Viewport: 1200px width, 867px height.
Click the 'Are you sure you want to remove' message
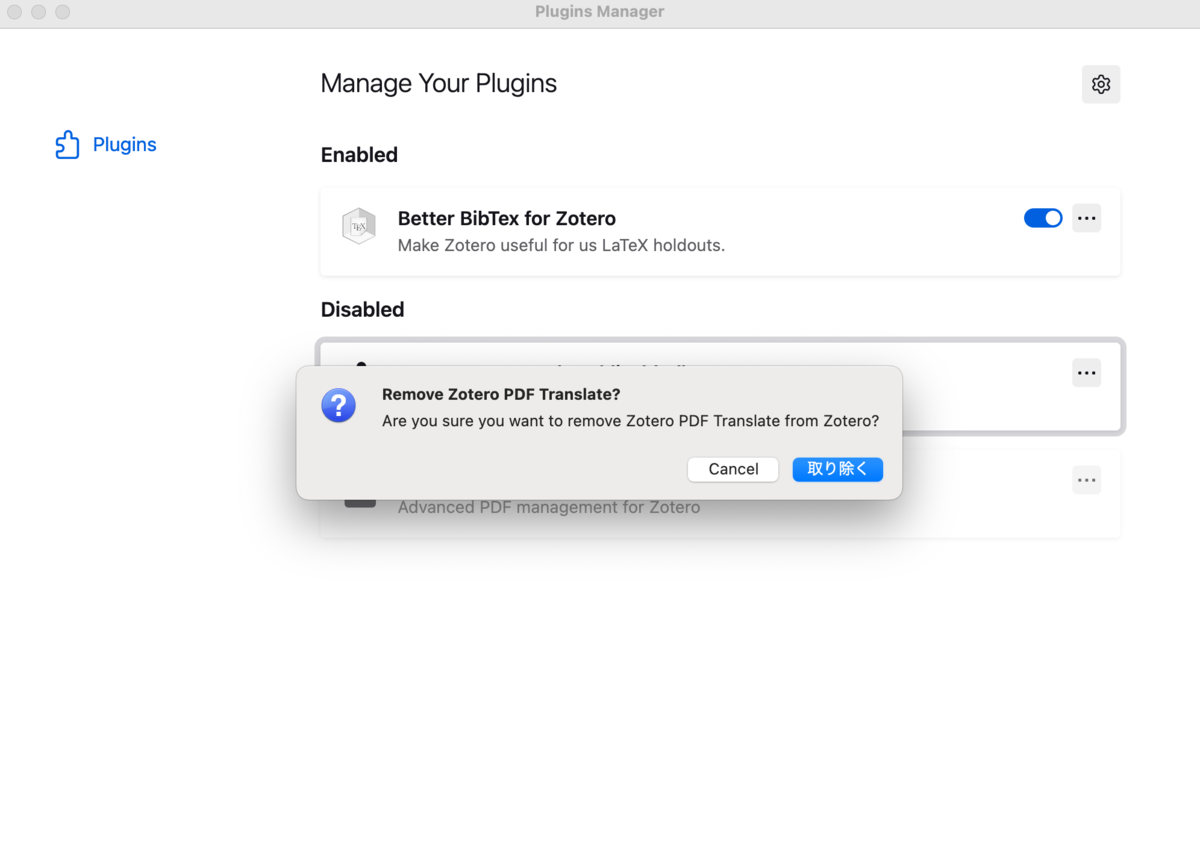630,421
